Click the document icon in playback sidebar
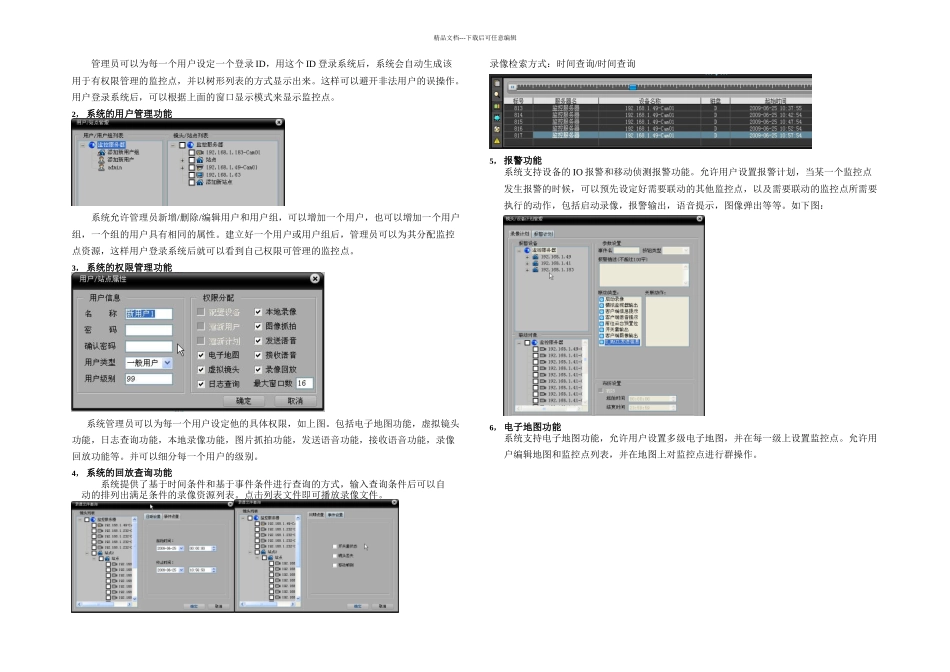This screenshot has width=950, height=672. [497, 83]
